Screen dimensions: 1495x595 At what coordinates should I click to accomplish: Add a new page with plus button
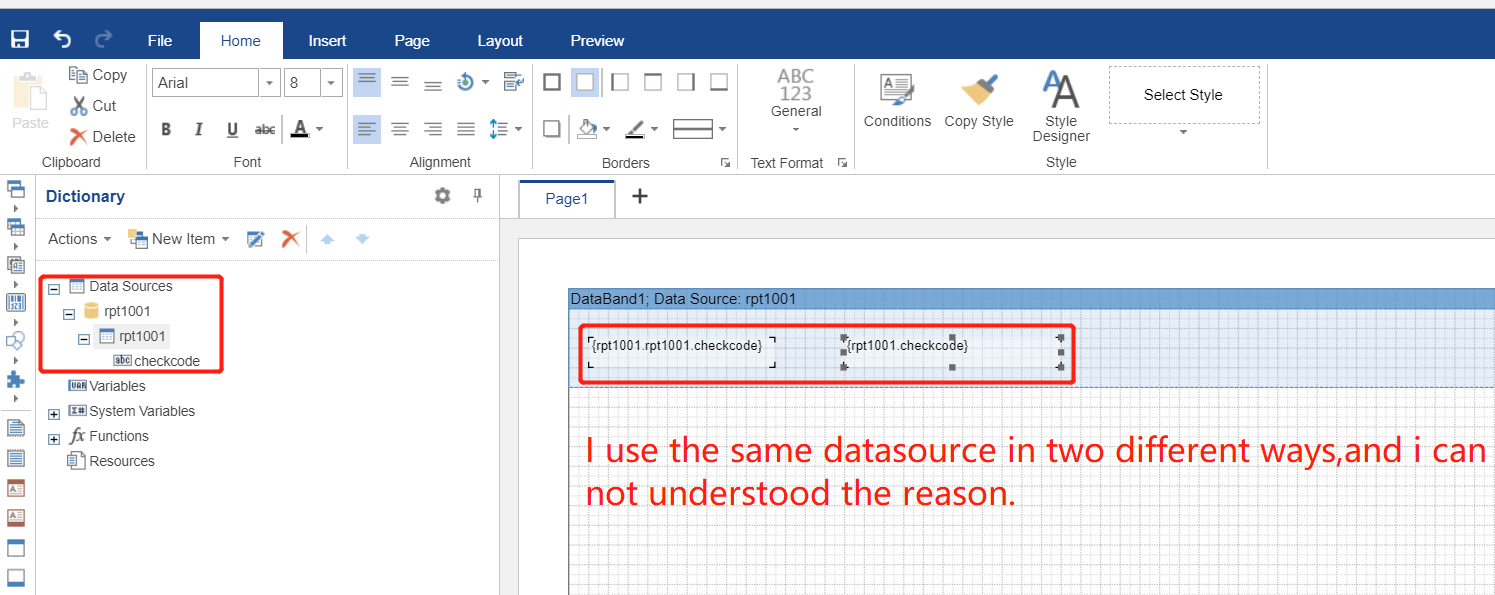coord(640,196)
